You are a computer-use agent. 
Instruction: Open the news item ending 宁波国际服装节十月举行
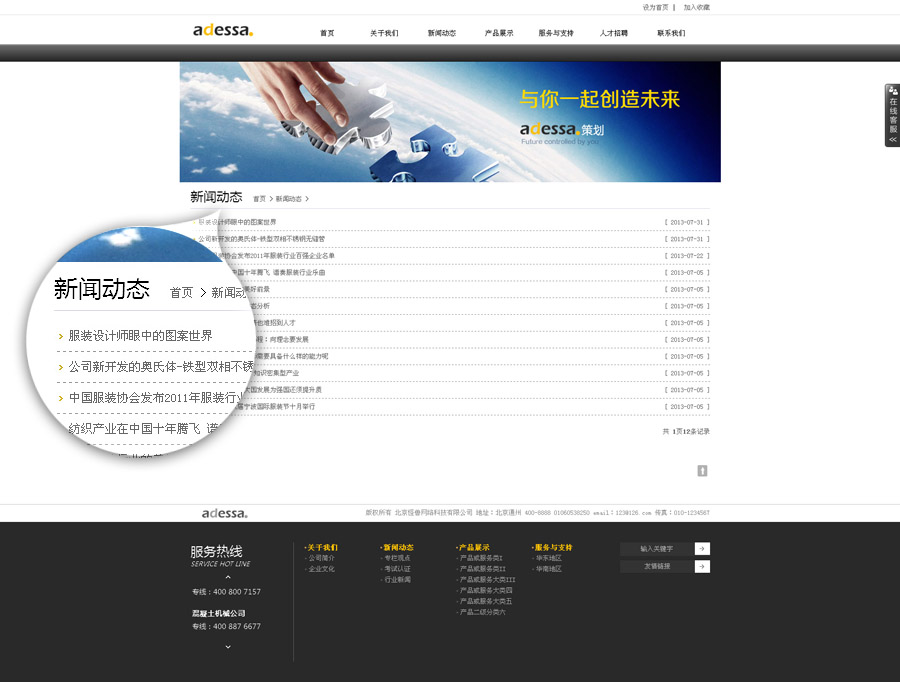(x=277, y=406)
